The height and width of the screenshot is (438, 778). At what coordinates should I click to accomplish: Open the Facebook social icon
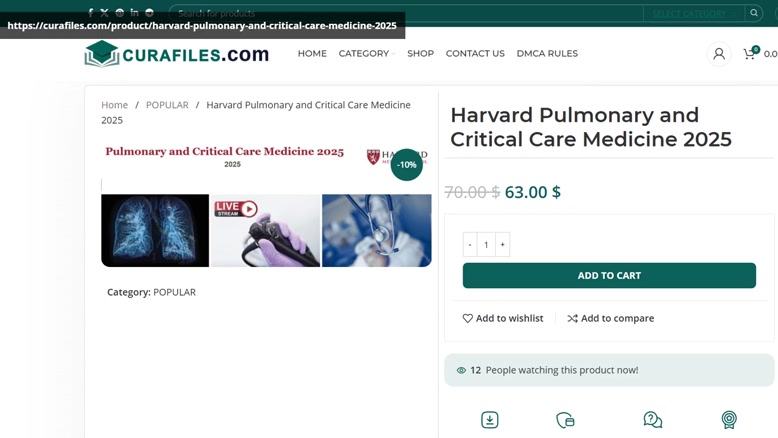tap(90, 13)
